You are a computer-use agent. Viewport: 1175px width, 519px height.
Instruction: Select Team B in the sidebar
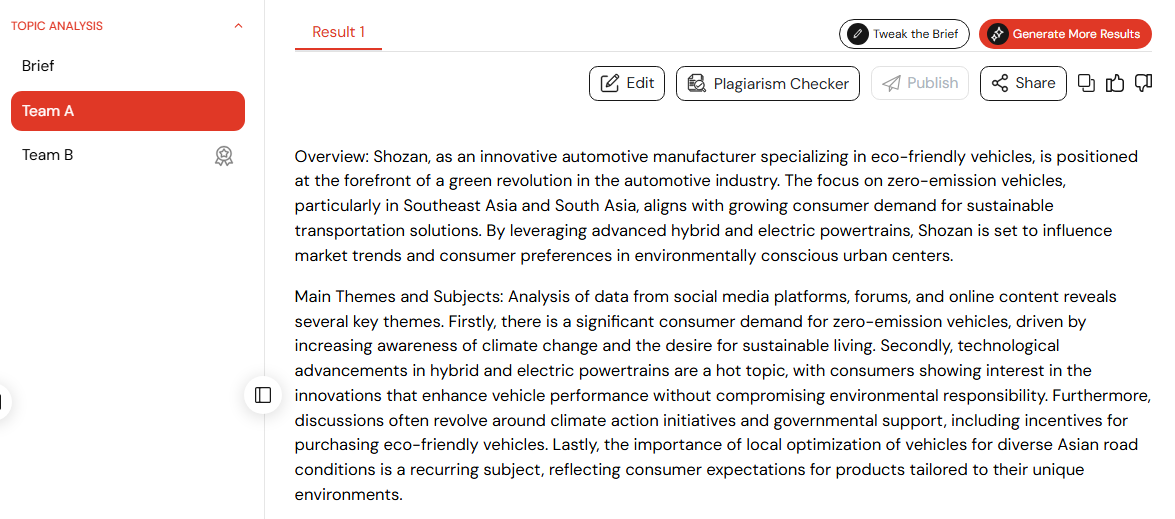click(127, 155)
